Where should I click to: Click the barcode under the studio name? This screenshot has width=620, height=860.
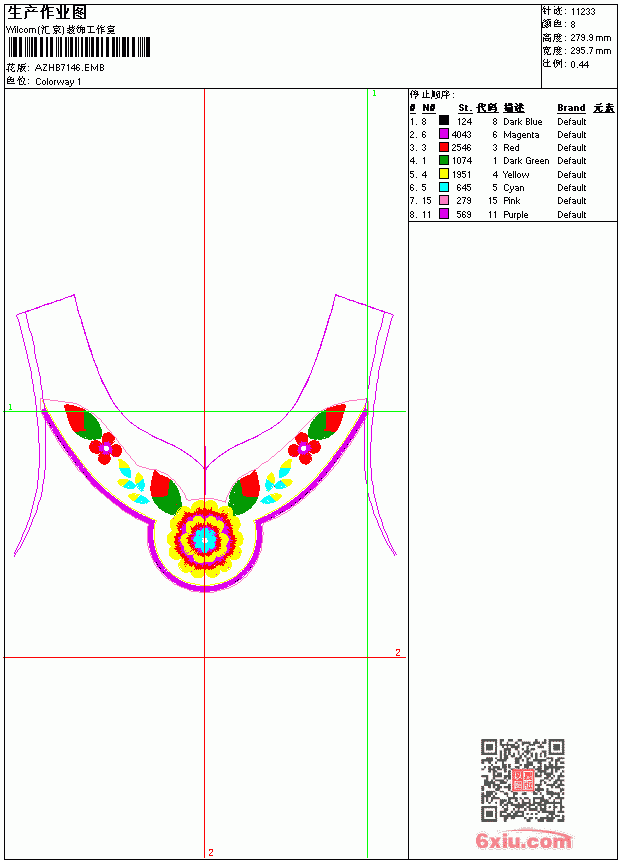pyautogui.click(x=79, y=47)
